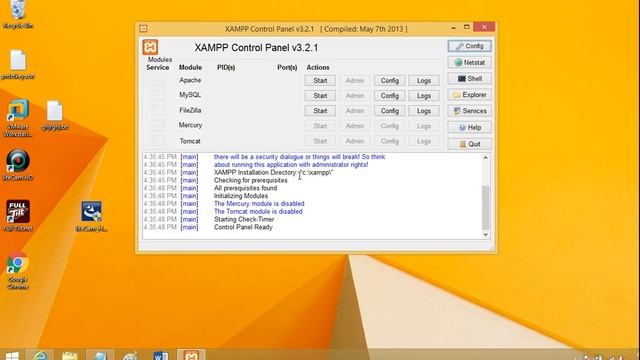Click the log panel scroll-down arrow
640x360 pixels.
click(x=485, y=235)
